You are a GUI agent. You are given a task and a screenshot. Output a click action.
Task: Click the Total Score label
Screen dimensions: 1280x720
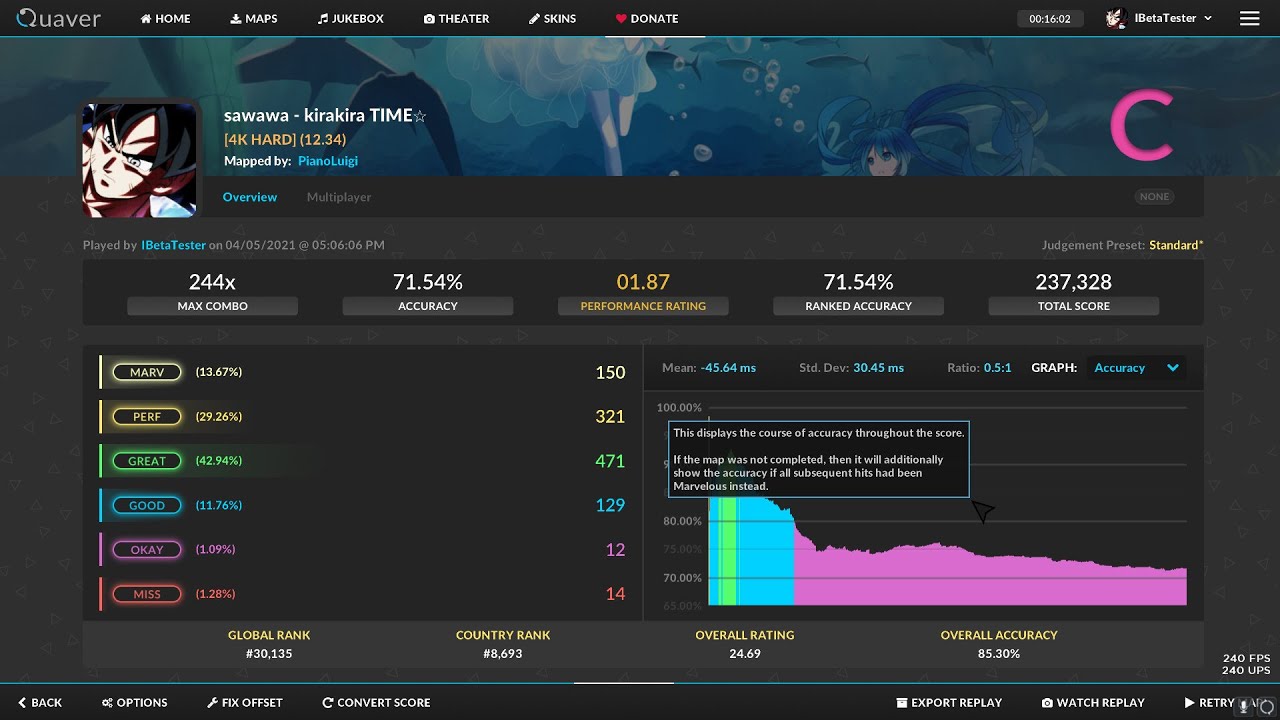1074,306
